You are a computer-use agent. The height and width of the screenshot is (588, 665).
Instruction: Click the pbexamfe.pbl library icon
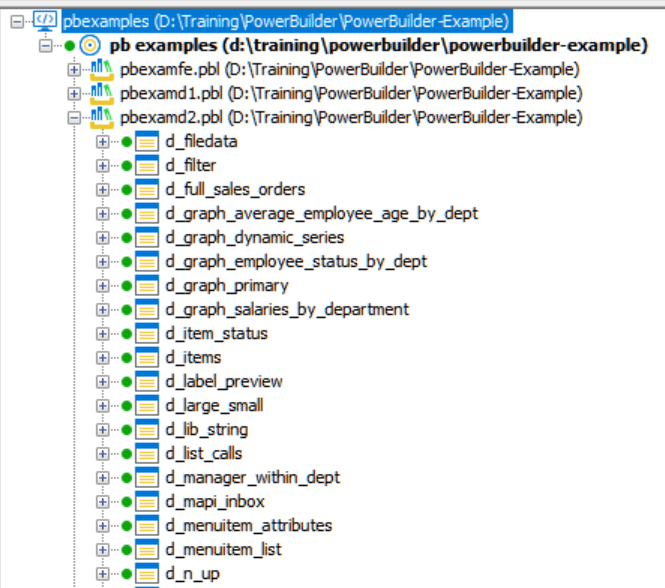pos(102,70)
